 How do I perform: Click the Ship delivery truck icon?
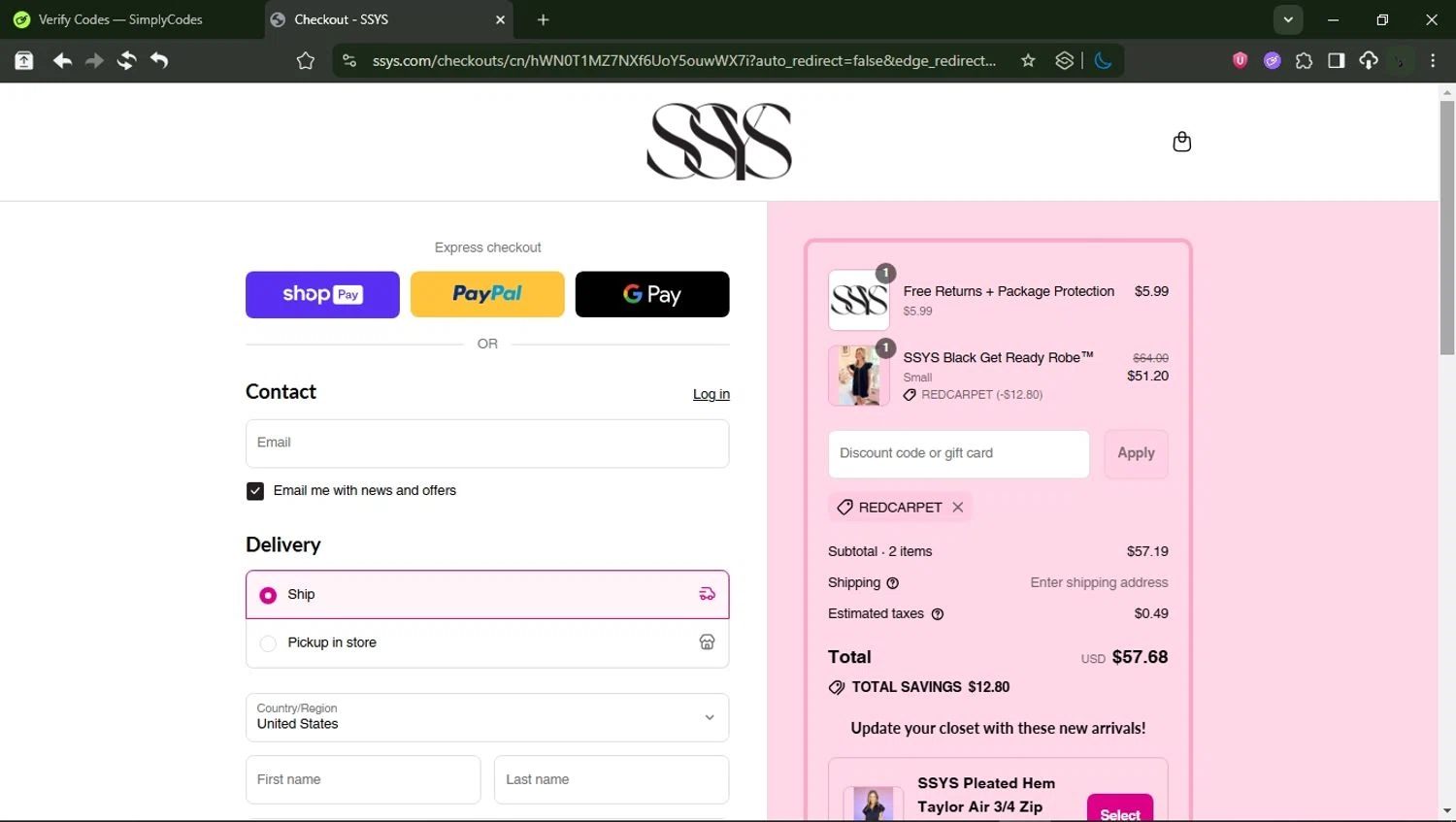coord(707,594)
